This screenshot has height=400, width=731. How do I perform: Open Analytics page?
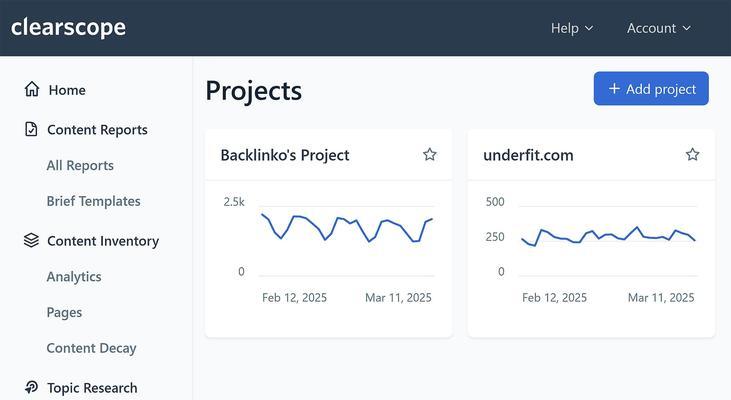click(74, 276)
